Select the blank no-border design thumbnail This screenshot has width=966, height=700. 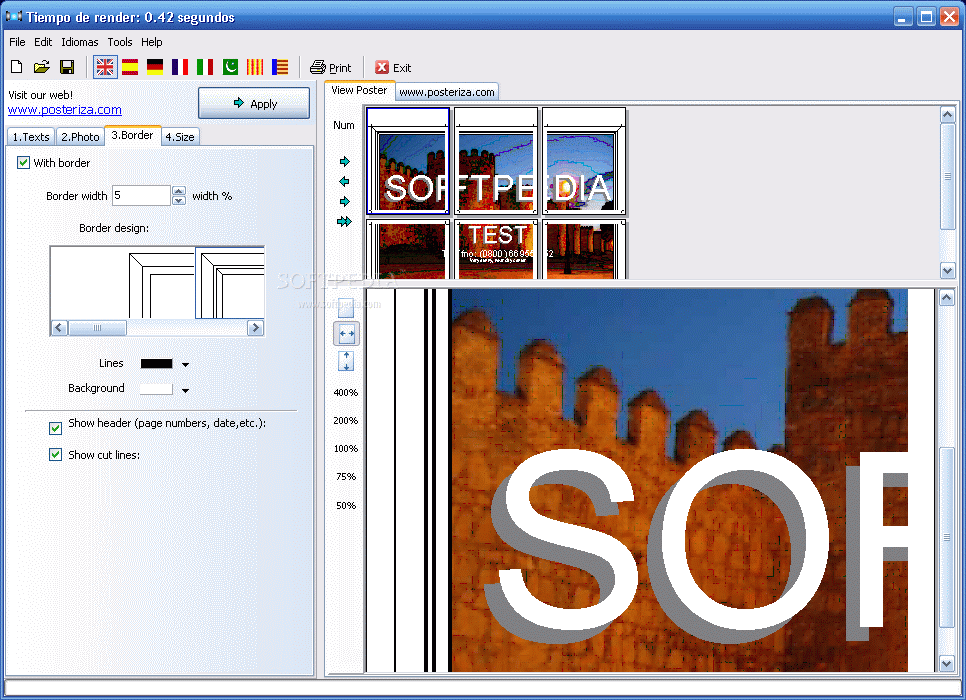click(89, 283)
